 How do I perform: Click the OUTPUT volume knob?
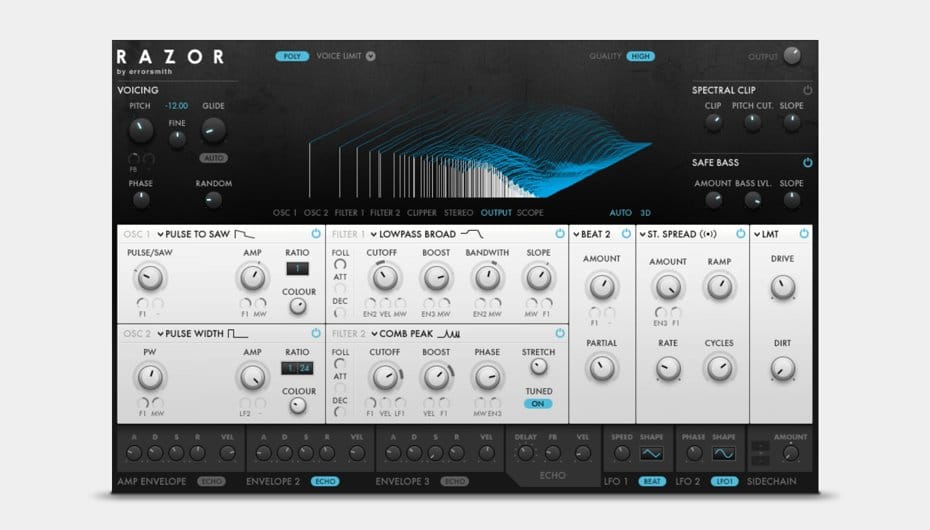point(792,56)
